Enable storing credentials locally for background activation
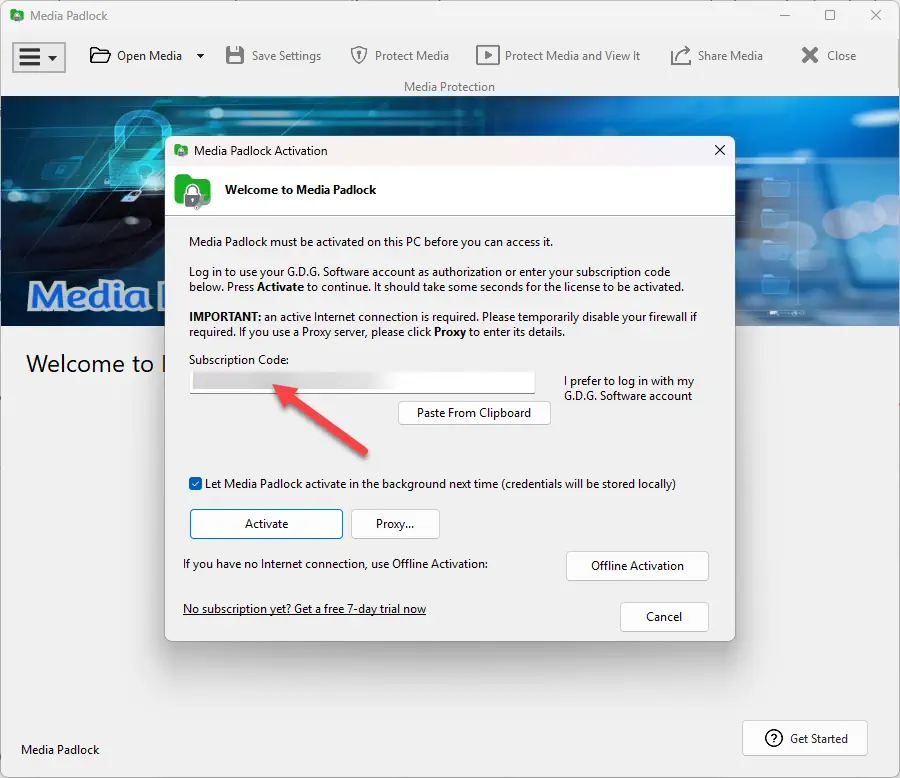The height and width of the screenshot is (778, 900). [196, 483]
